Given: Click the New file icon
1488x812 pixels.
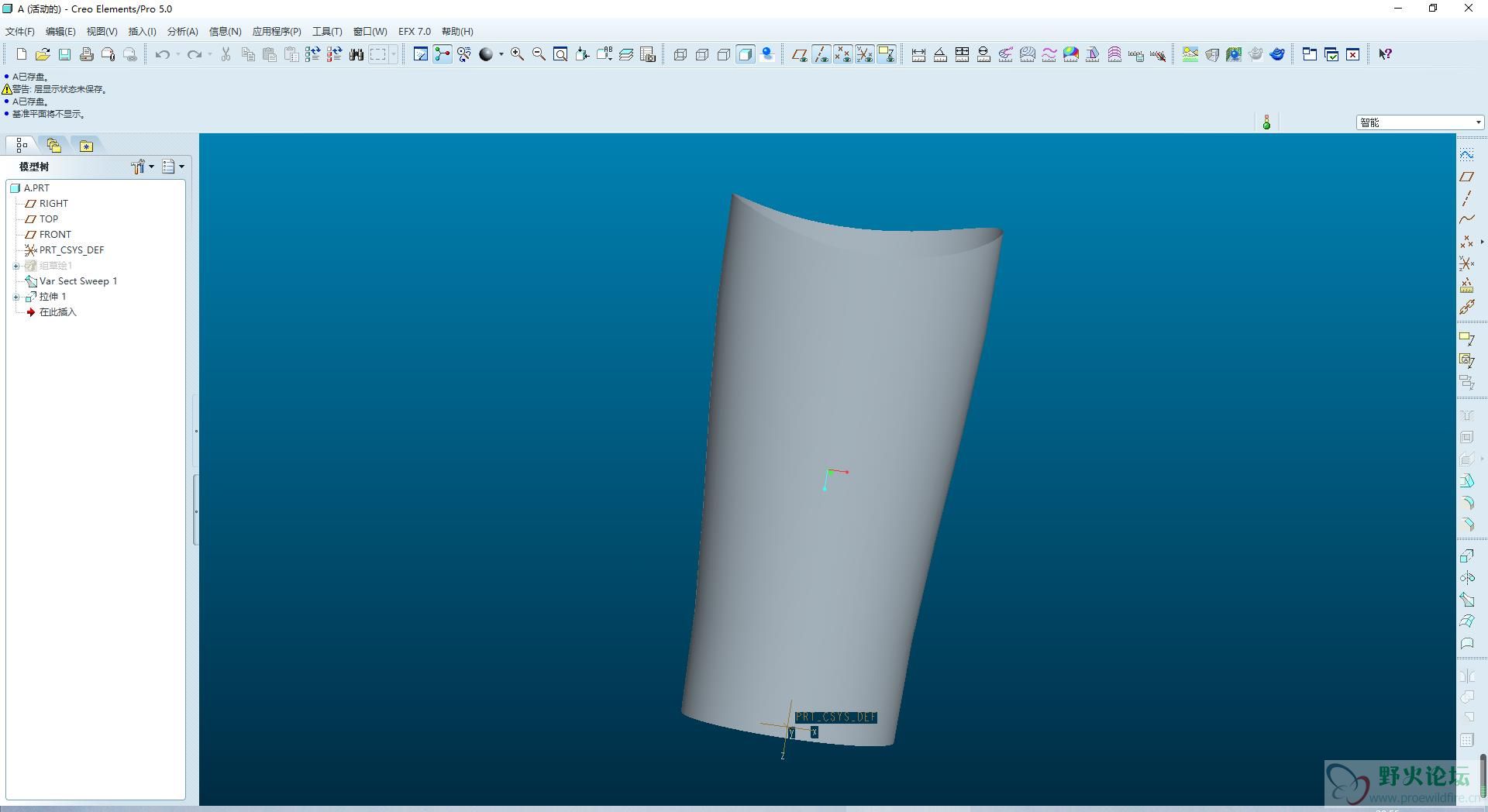Looking at the screenshot, I should [x=21, y=54].
